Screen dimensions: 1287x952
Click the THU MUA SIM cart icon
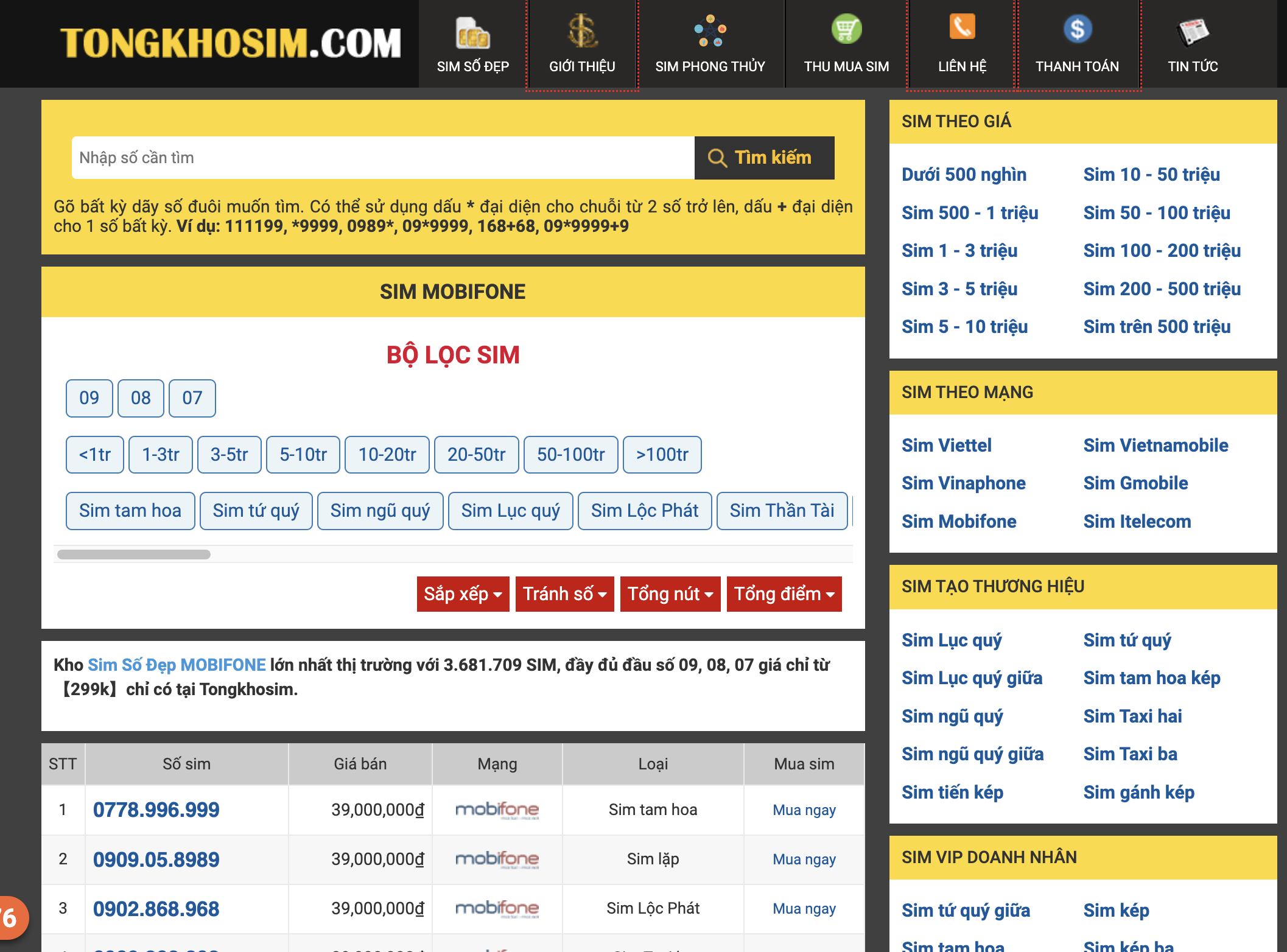846,29
